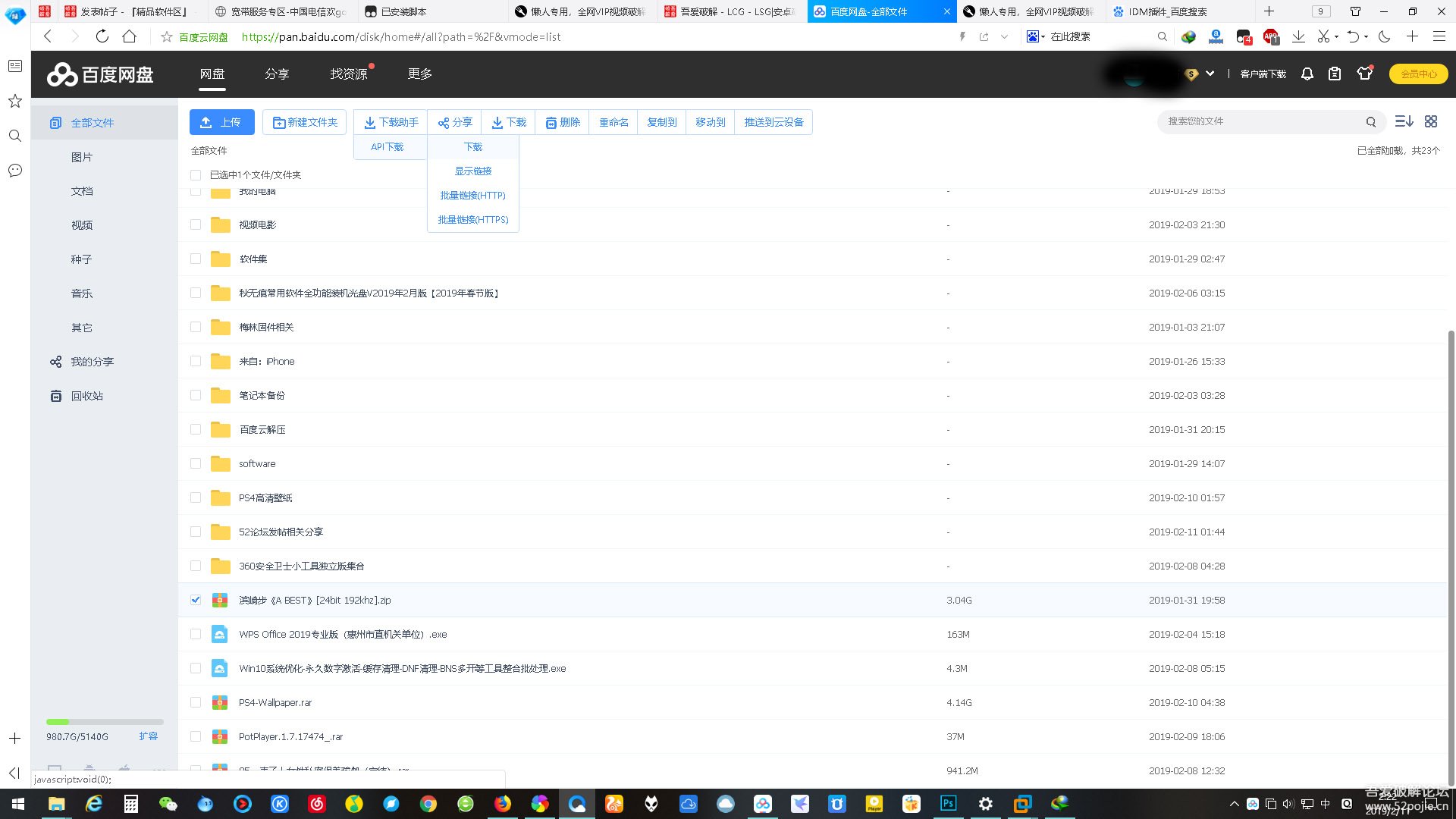Click the sort order icon
Screen dimensions: 1456x819
point(1403,121)
